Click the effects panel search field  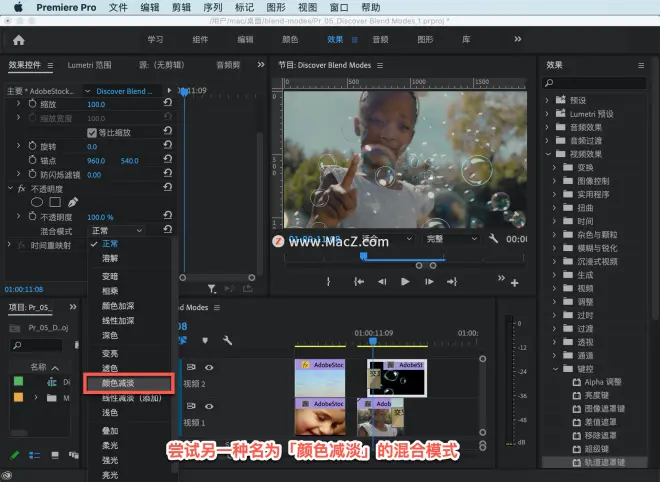[594, 83]
